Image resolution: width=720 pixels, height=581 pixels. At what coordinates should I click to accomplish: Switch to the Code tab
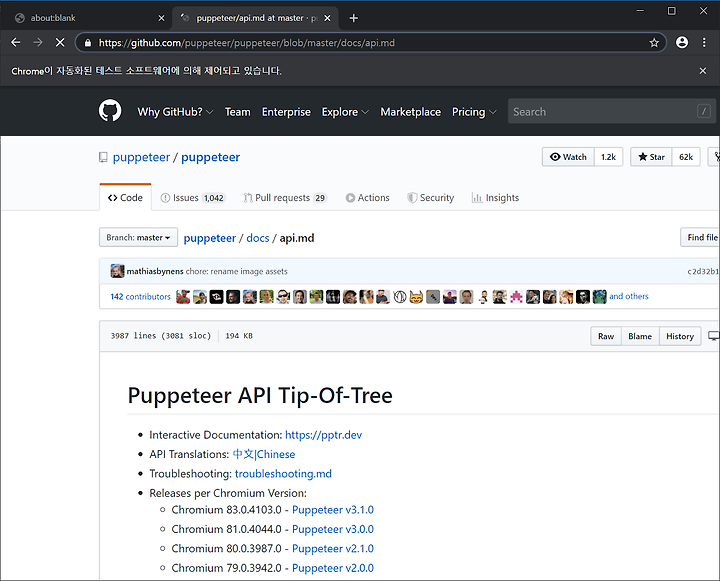[125, 197]
